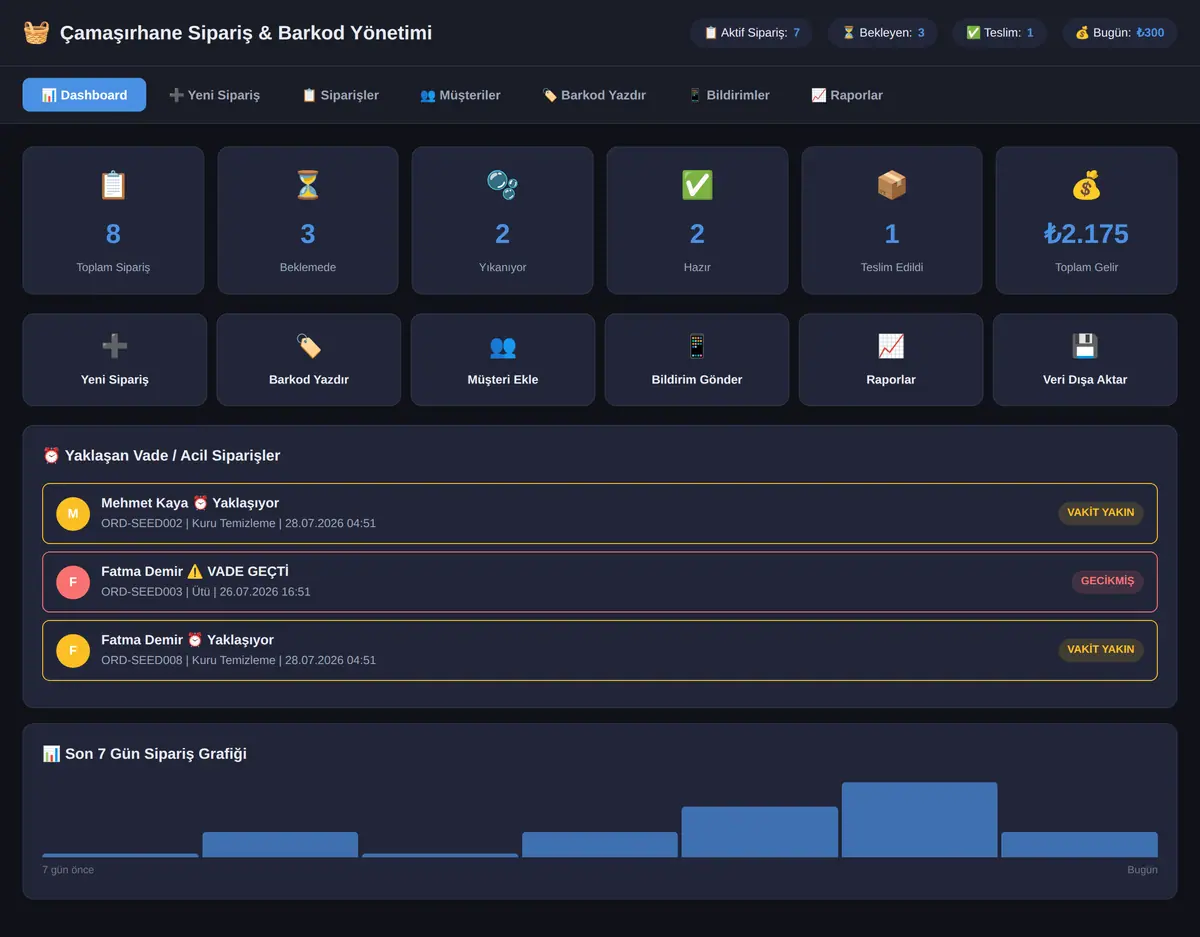
Task: Switch to the Müşteriler tab
Action: click(x=460, y=95)
